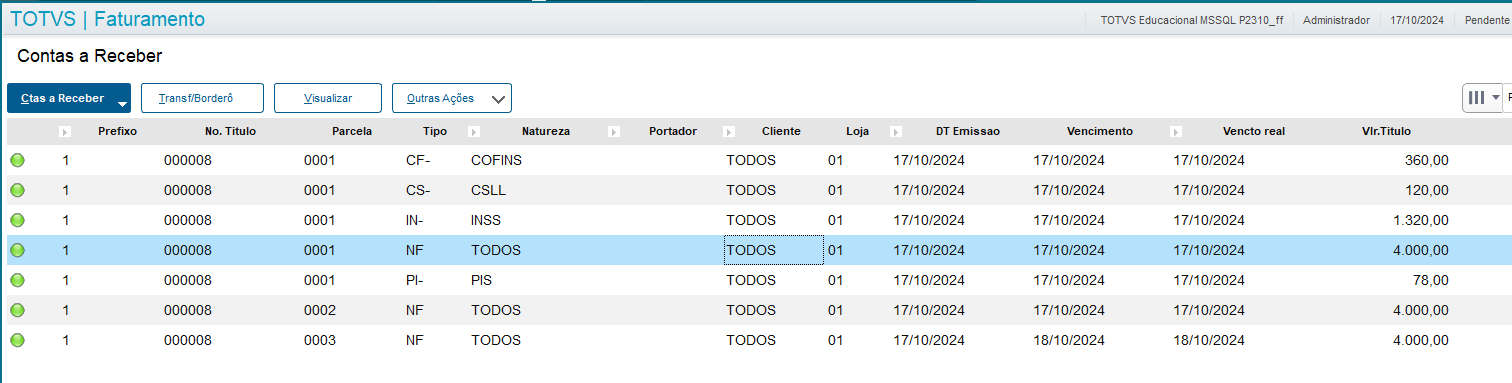Click the Natureza column header
The width and height of the screenshot is (1512, 383).
[546, 131]
